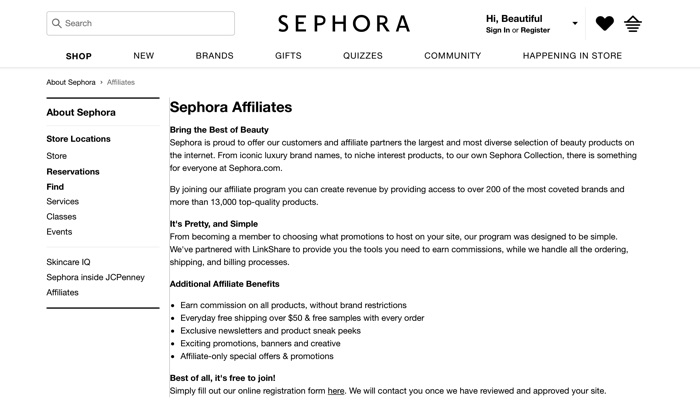The height and width of the screenshot is (414, 700).
Task: Click the Sephora logo
Action: (344, 23)
